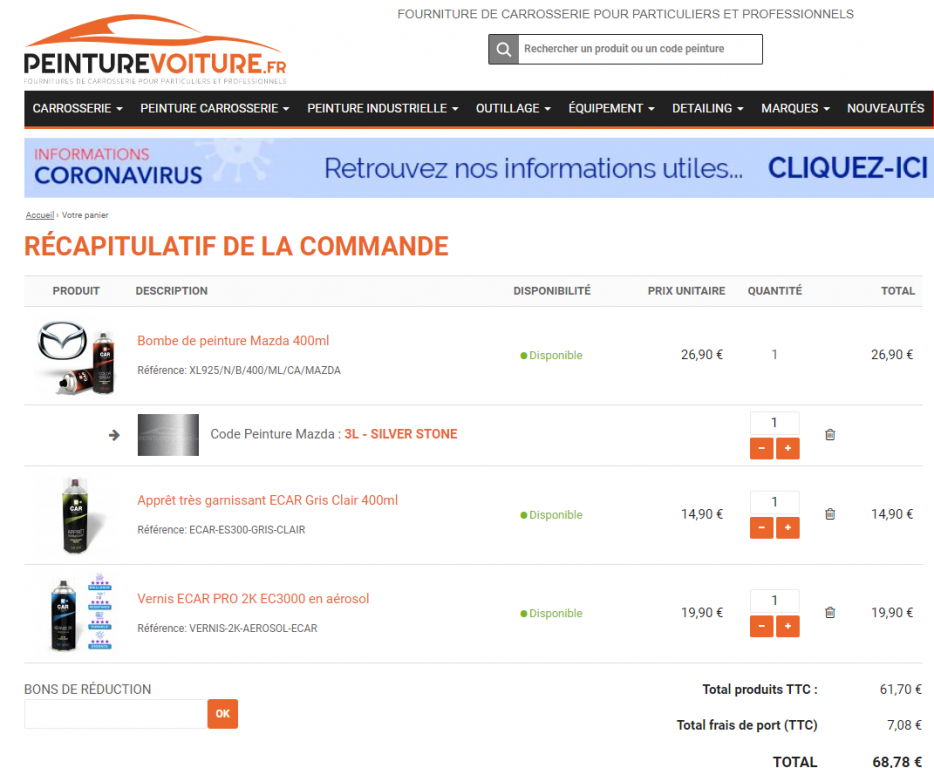Open Vernis ECAR PRO 2K EC3000 link
The image size is (934, 768).
point(253,599)
